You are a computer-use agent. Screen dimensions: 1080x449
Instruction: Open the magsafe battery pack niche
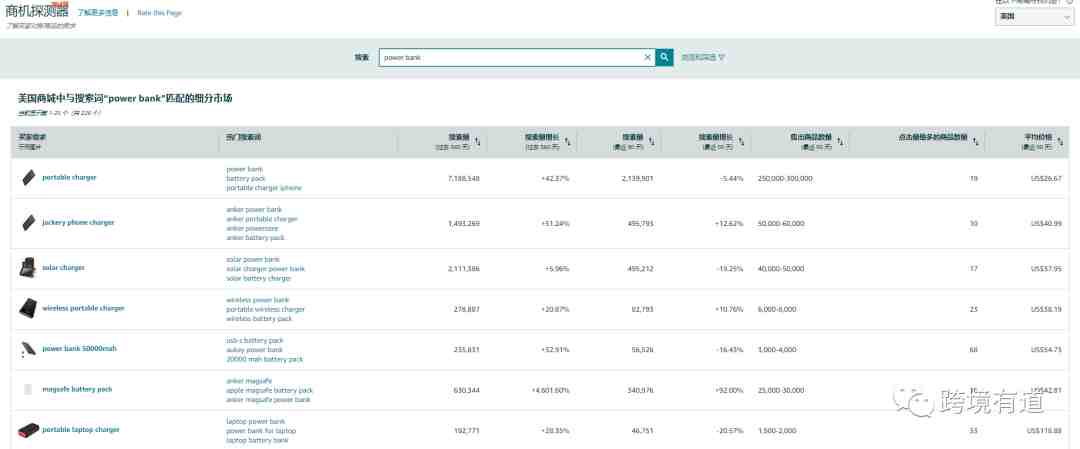click(77, 389)
